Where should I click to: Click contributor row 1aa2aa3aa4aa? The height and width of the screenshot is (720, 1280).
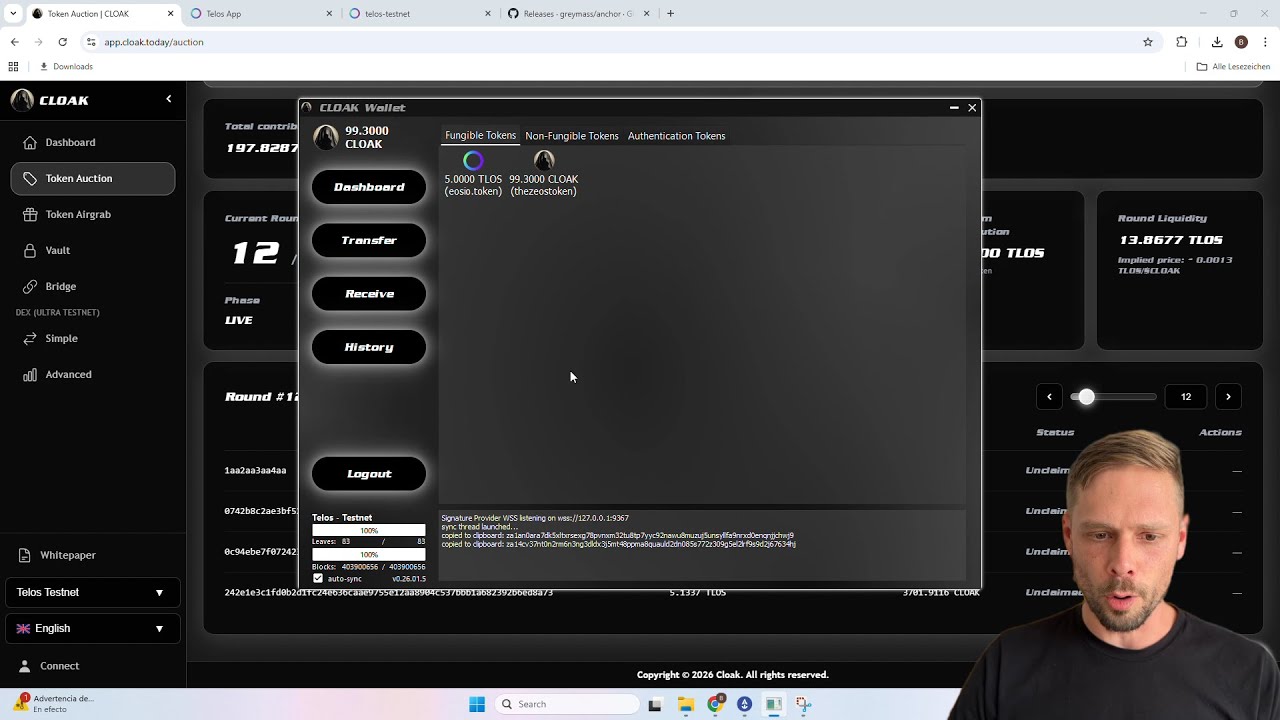tap(255, 470)
